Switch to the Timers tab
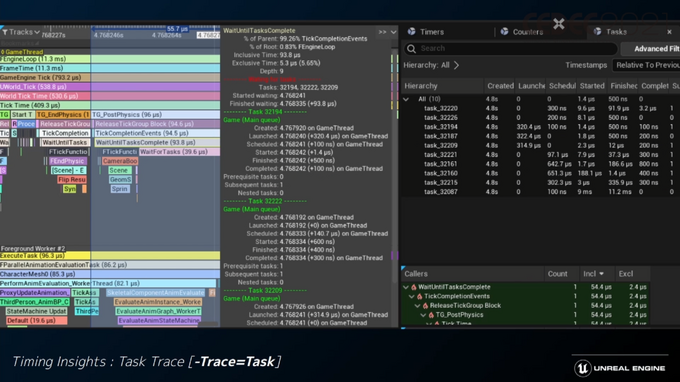Image resolution: width=680 pixels, height=382 pixels. pos(432,32)
